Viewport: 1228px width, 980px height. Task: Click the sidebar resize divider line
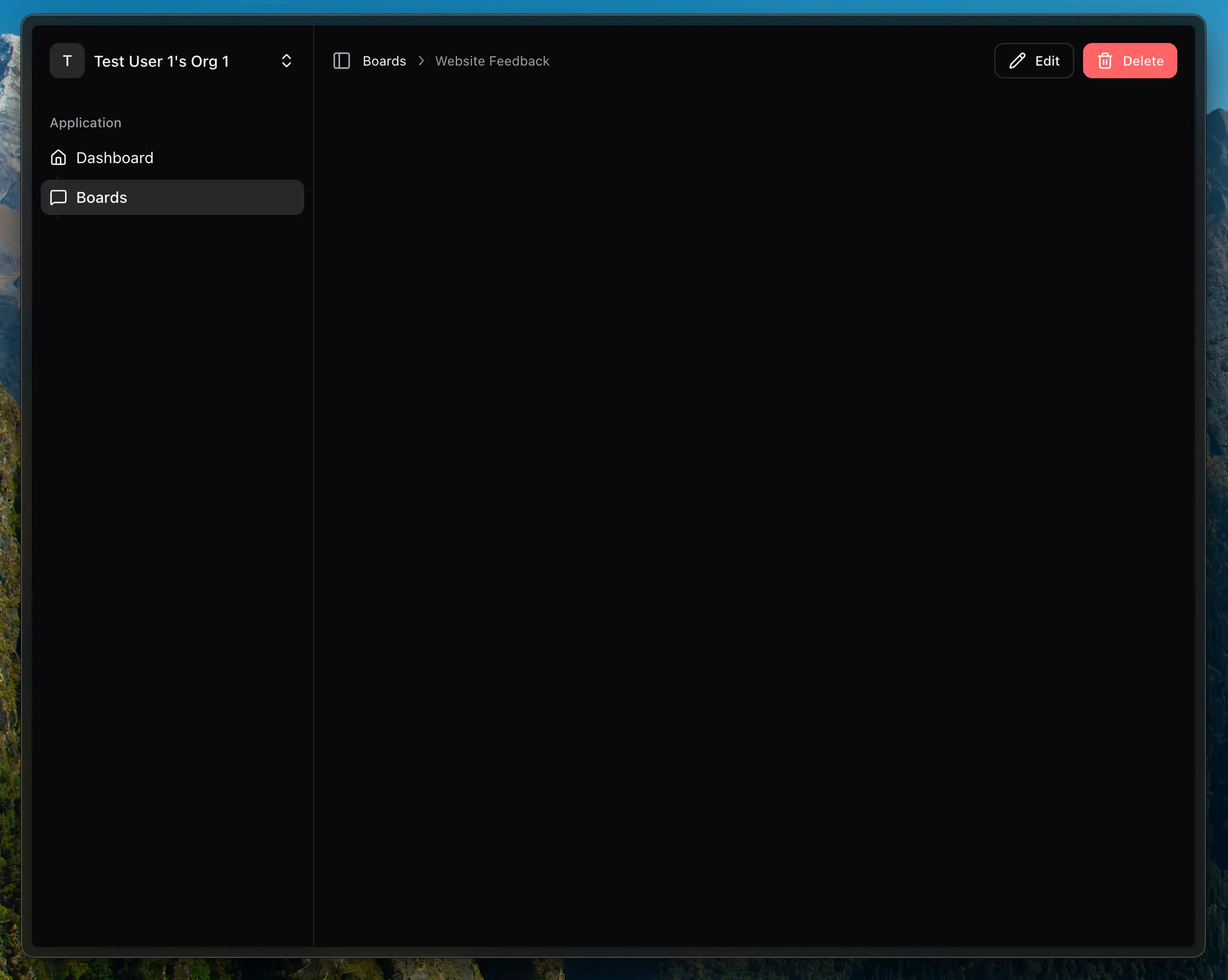313,484
